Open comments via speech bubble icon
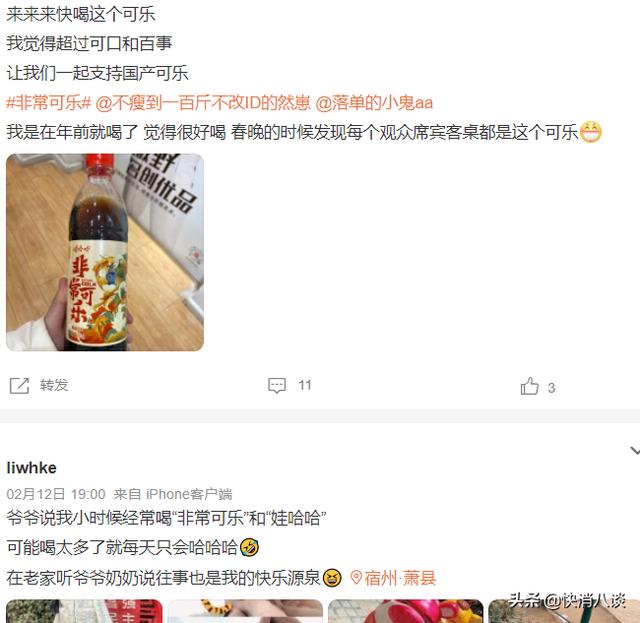 [x=277, y=385]
